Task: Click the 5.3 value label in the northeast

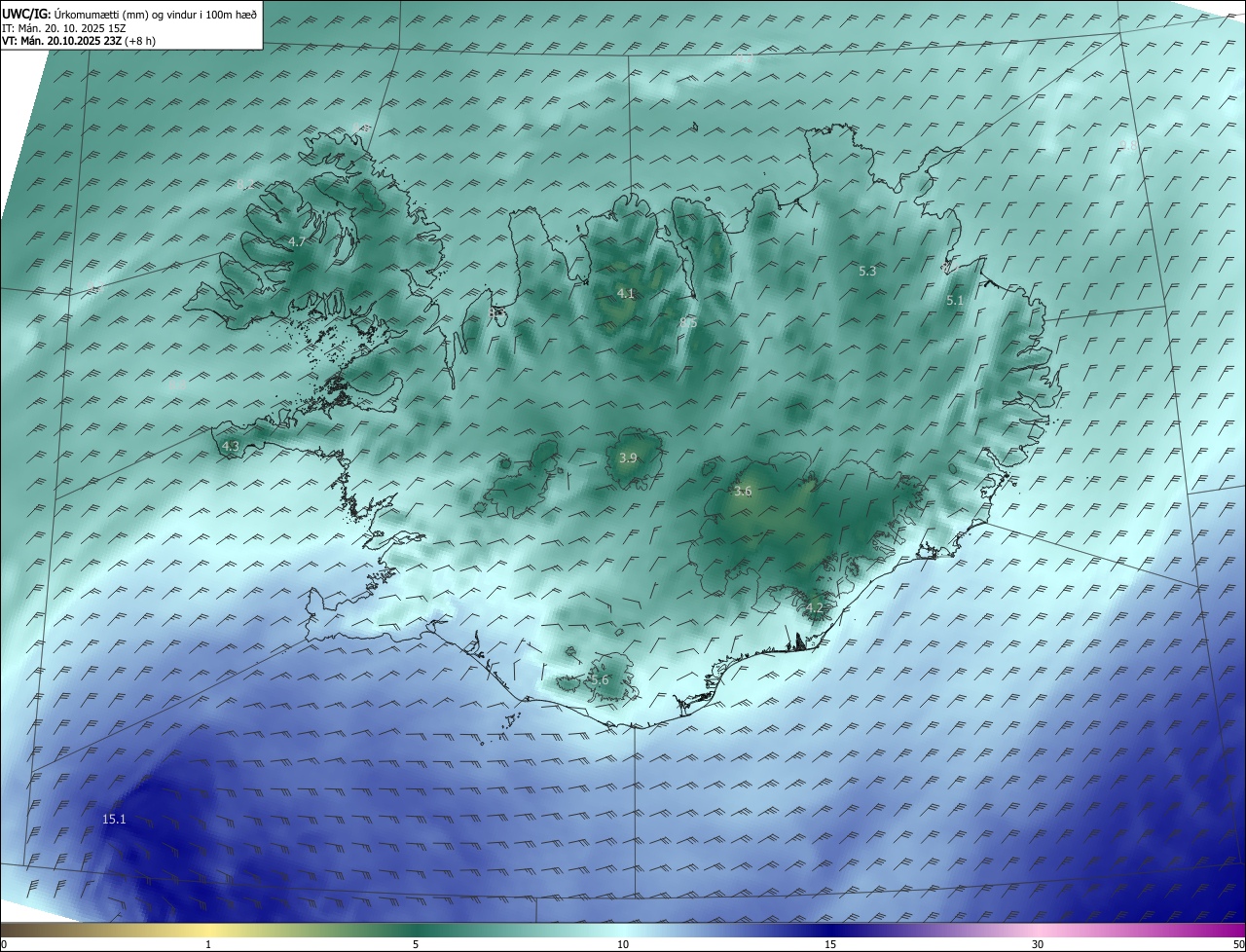Action: [x=867, y=272]
